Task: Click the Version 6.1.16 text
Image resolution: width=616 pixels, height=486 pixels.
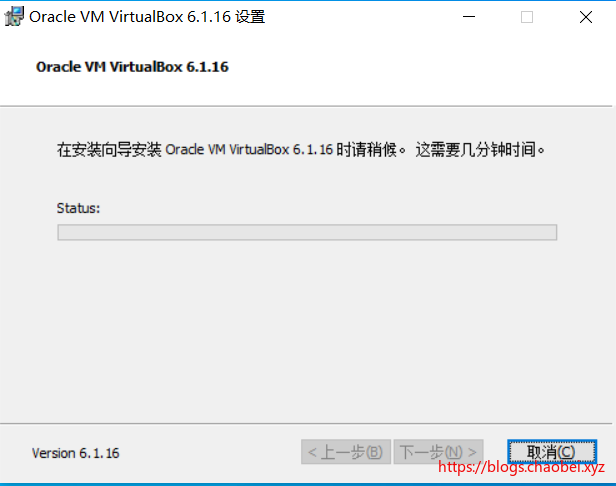Action: coord(75,453)
